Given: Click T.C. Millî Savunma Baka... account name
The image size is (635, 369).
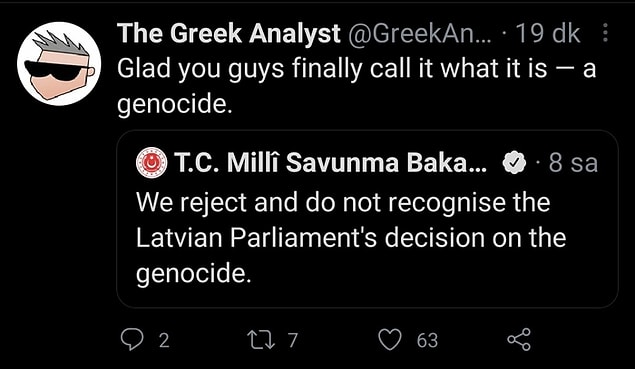Looking at the screenshot, I should 331,163.
